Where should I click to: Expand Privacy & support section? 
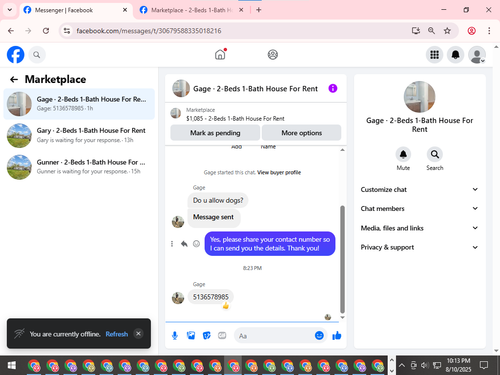click(419, 247)
